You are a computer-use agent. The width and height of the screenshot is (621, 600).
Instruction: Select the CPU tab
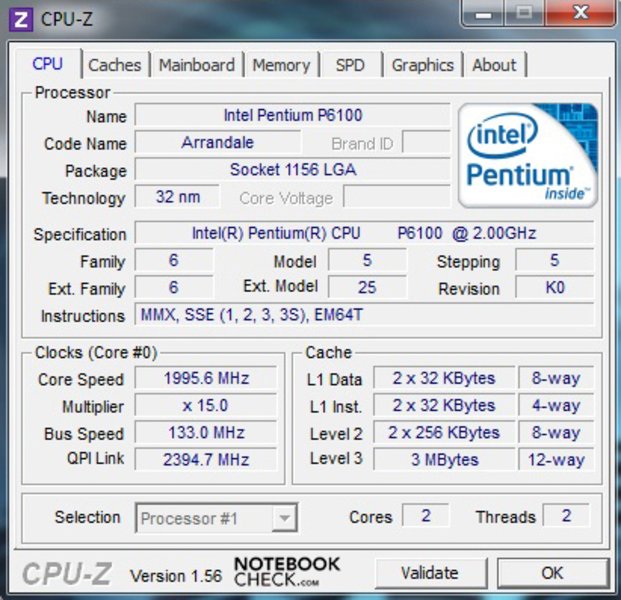click(48, 64)
